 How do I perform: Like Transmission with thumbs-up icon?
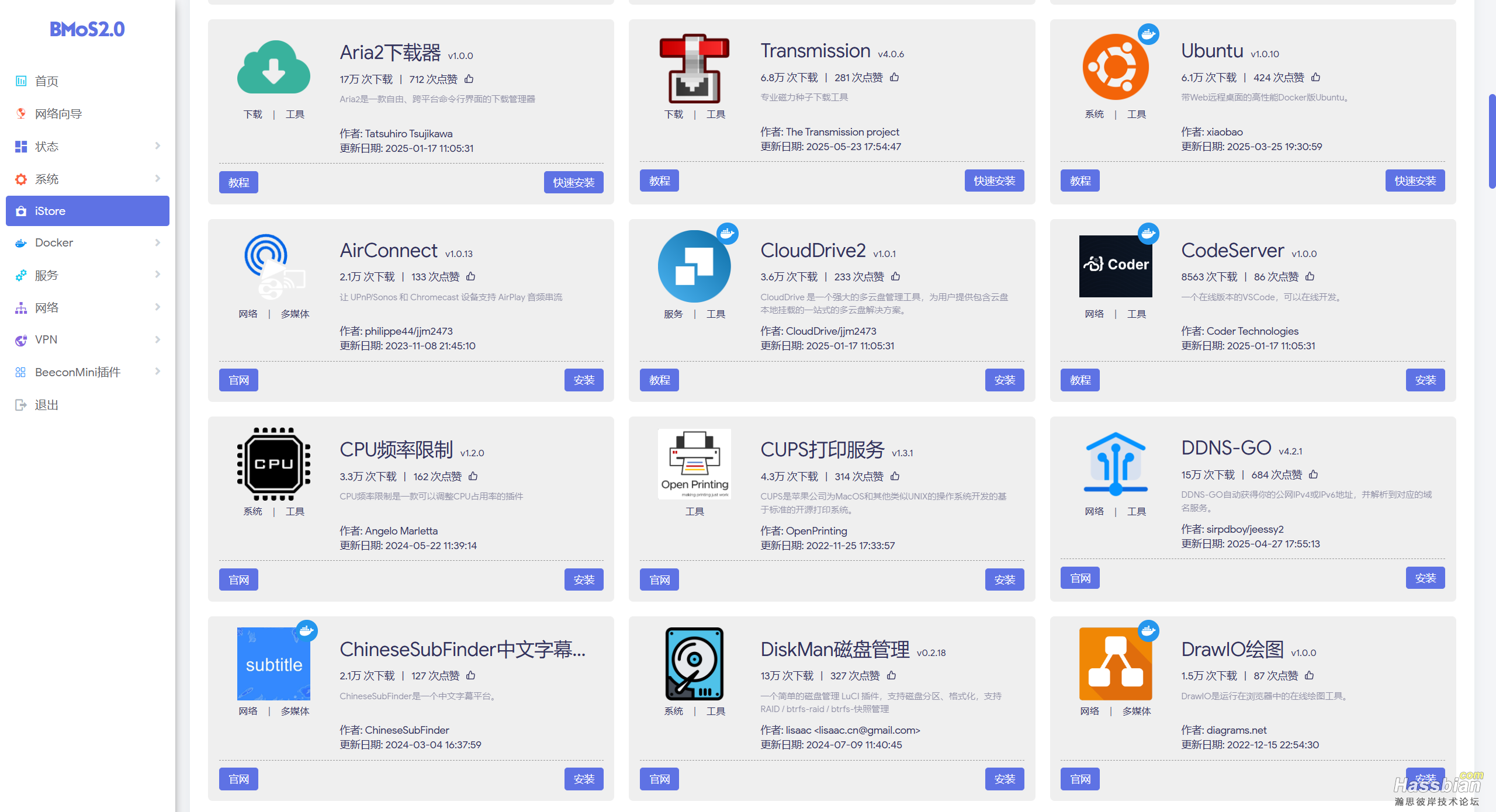pos(894,77)
